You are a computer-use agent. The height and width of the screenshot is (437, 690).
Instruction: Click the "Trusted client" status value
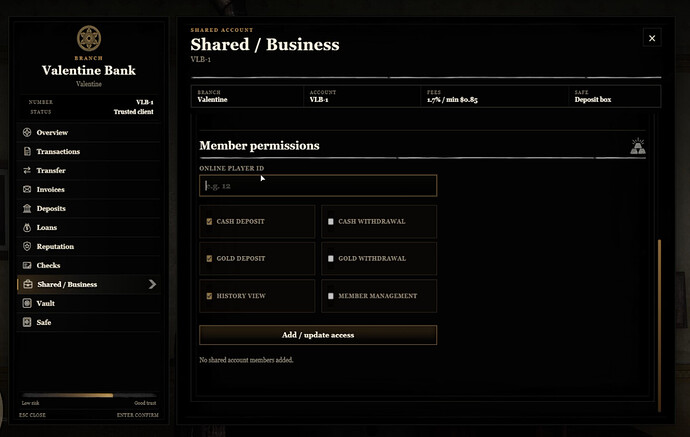133,112
